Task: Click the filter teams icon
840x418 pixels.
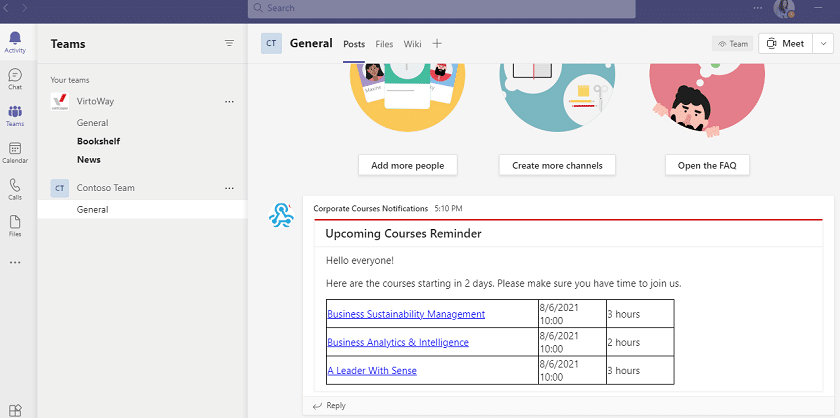Action: click(229, 43)
